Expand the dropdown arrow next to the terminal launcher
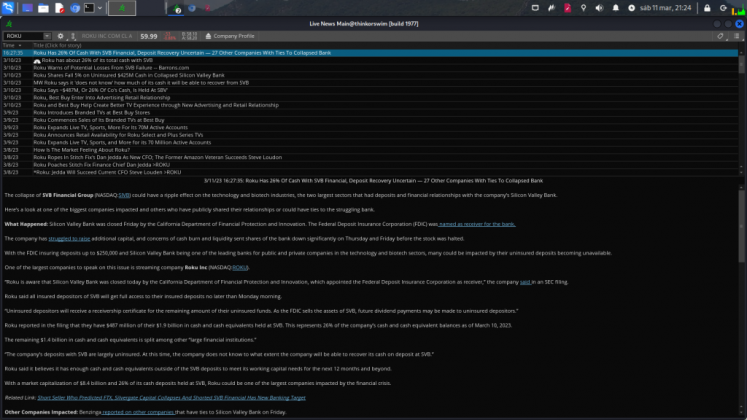Screen dimensions: 747x420 101,8
